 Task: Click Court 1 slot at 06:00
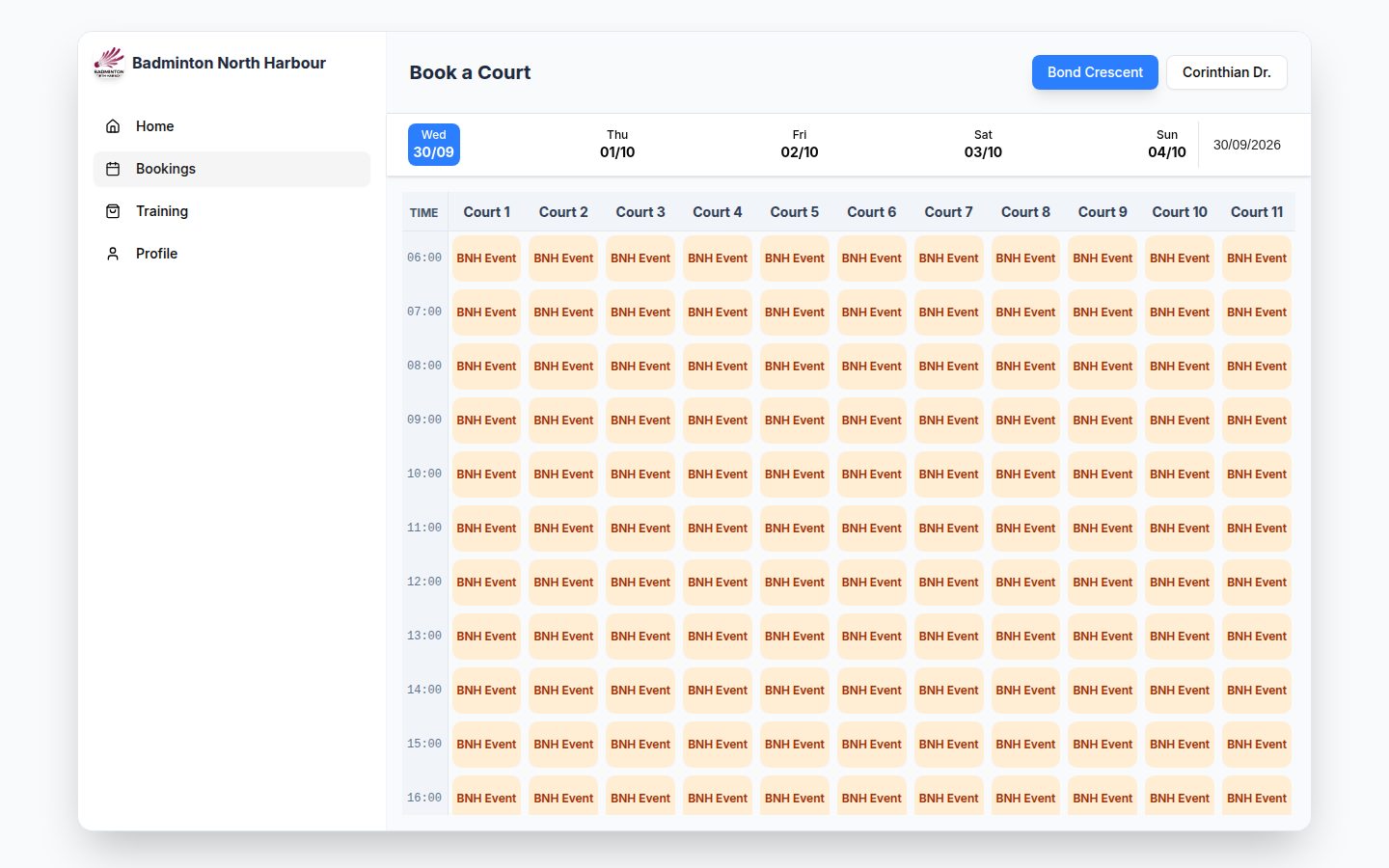(x=487, y=258)
